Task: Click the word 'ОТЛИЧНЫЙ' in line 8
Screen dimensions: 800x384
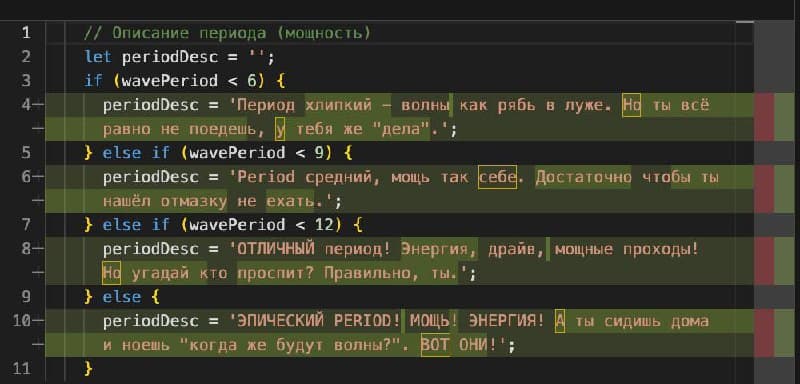Action: (276, 249)
